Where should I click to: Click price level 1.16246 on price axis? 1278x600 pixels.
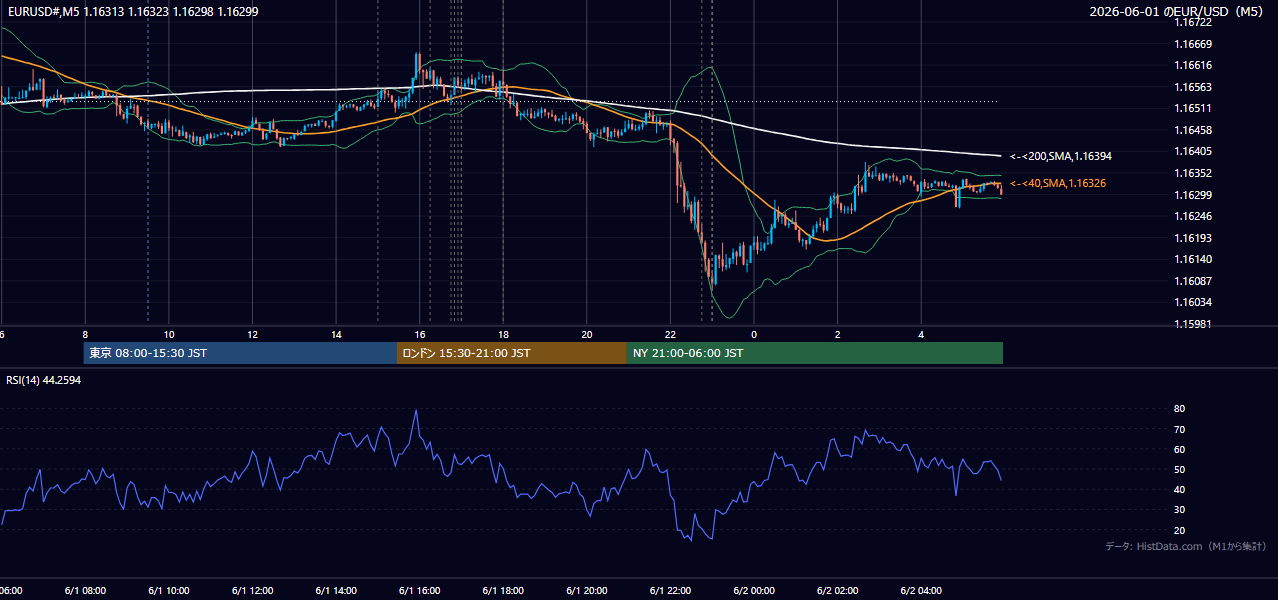point(1194,216)
